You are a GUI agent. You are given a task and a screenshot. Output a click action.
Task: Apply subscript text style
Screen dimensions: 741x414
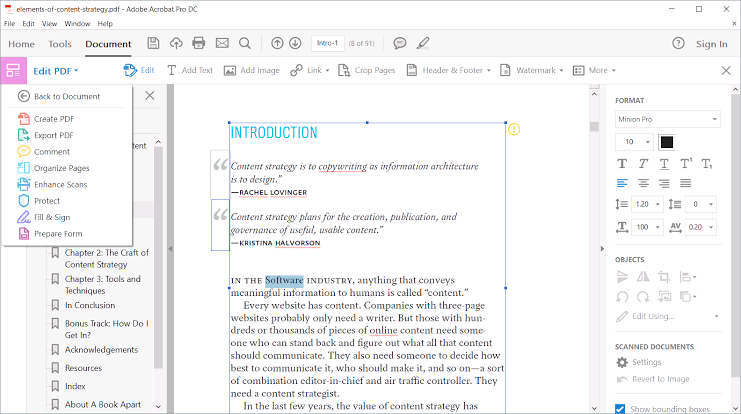coord(707,164)
